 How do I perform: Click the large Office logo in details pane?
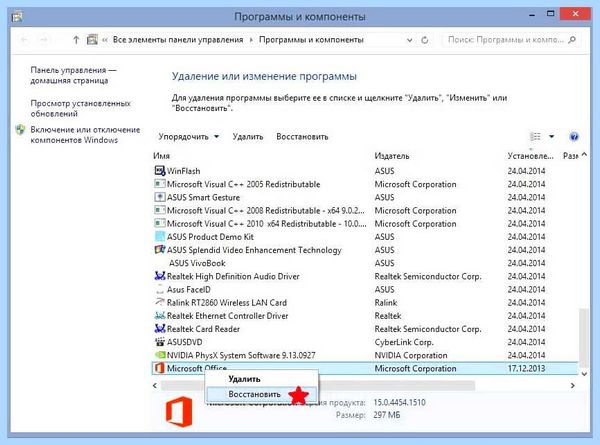[179, 412]
